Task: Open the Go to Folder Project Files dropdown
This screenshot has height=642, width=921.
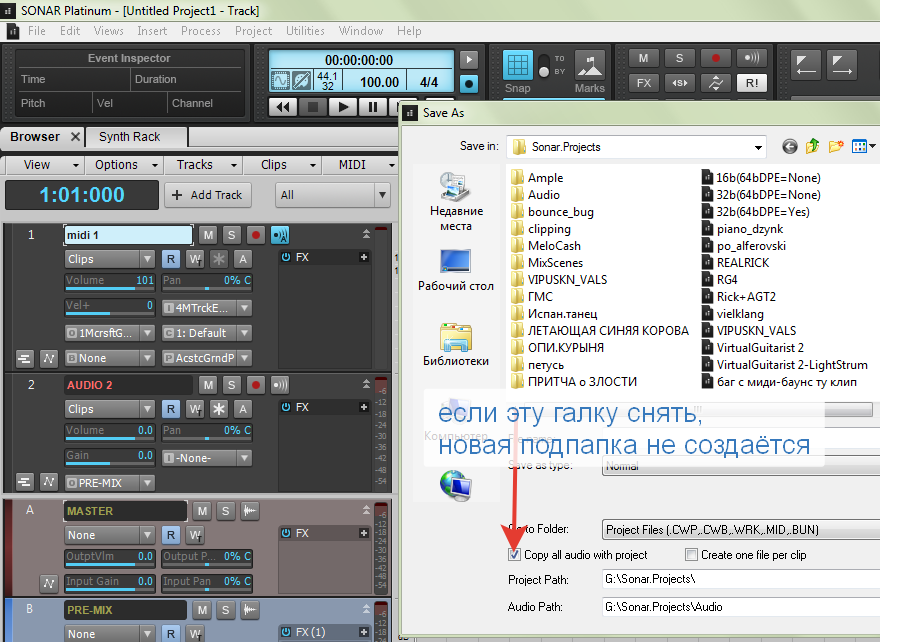Action: tap(741, 529)
